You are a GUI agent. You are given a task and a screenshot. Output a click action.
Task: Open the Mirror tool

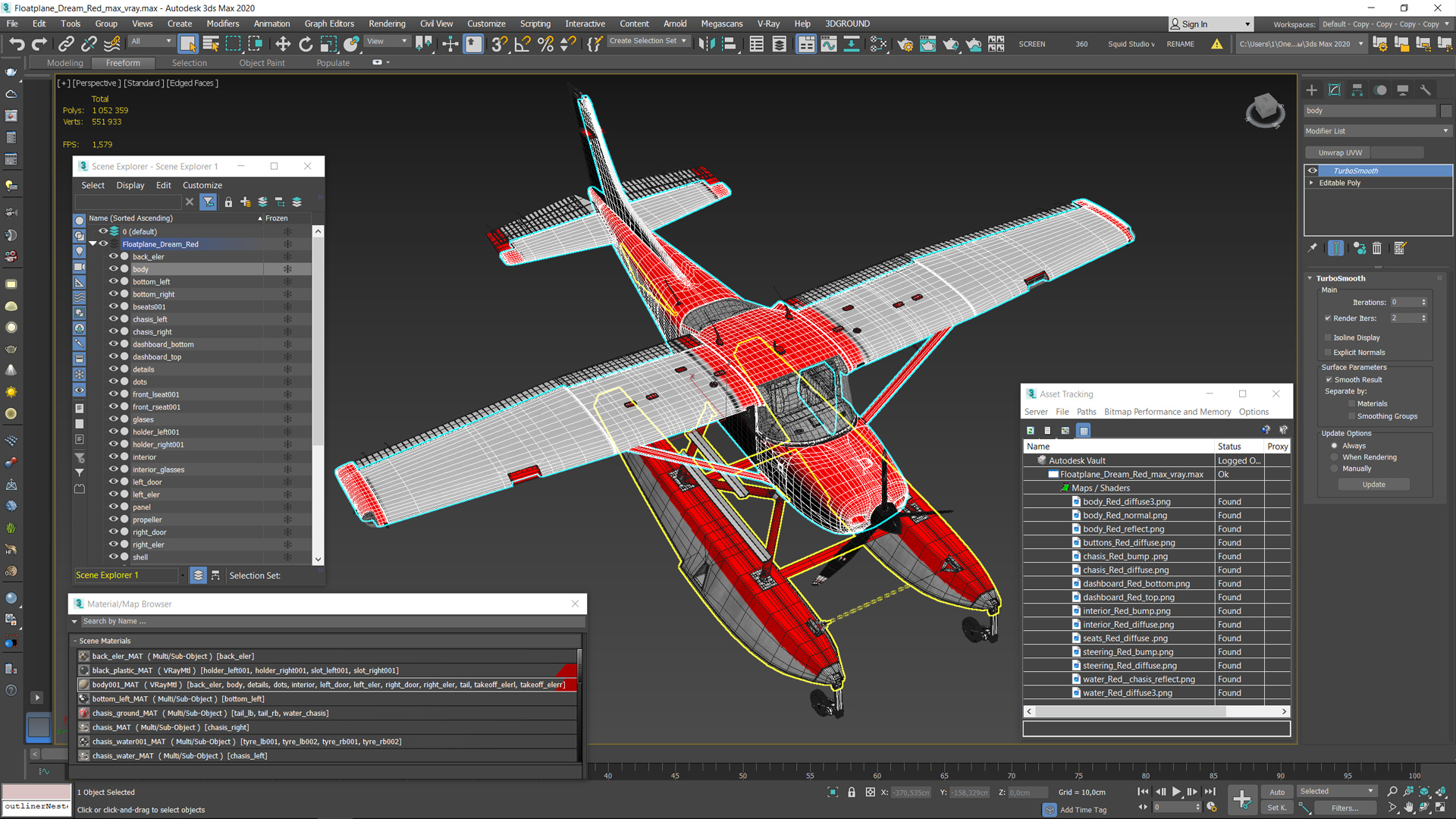coord(706,44)
